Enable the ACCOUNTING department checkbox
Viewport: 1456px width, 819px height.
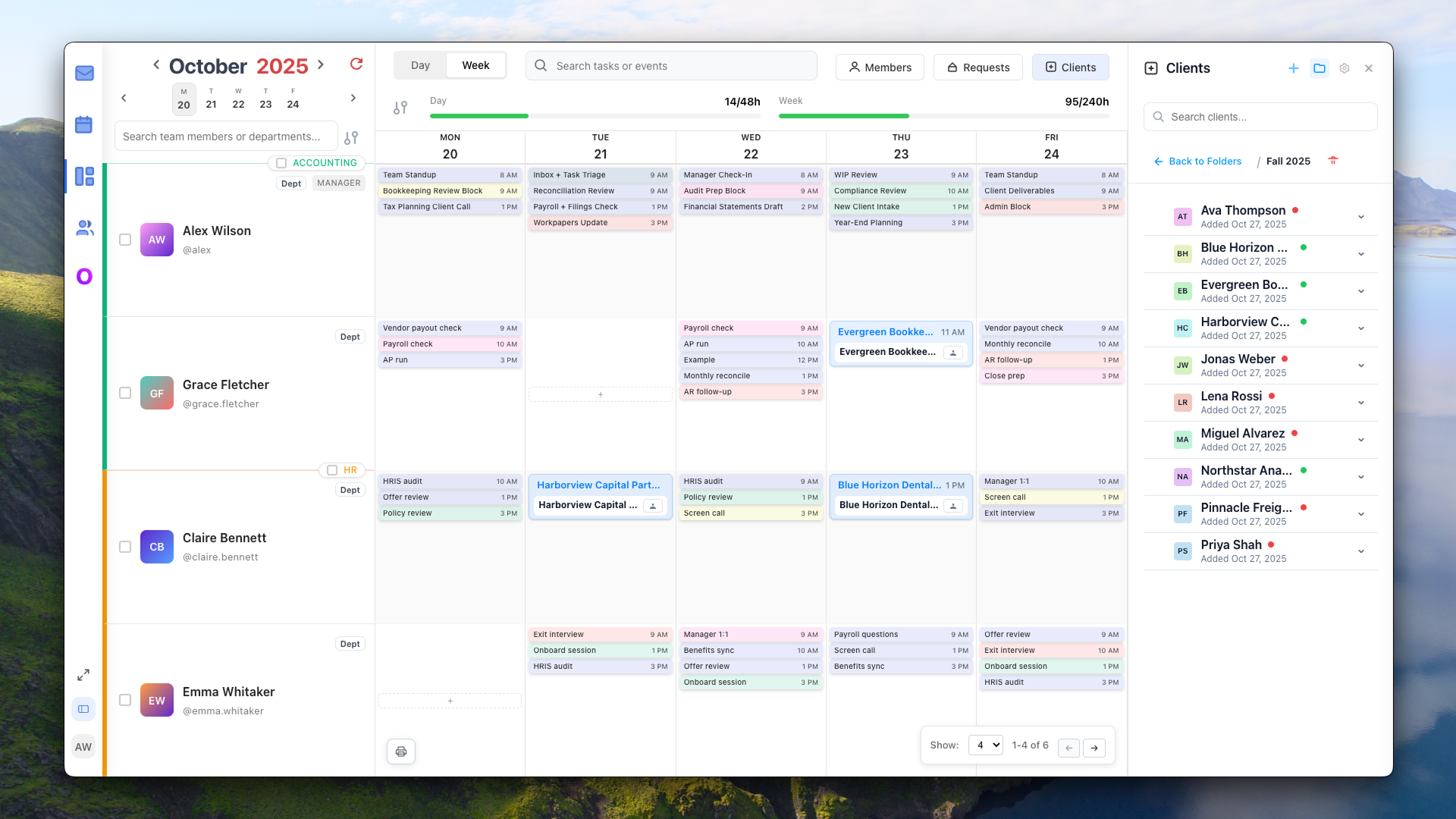281,162
